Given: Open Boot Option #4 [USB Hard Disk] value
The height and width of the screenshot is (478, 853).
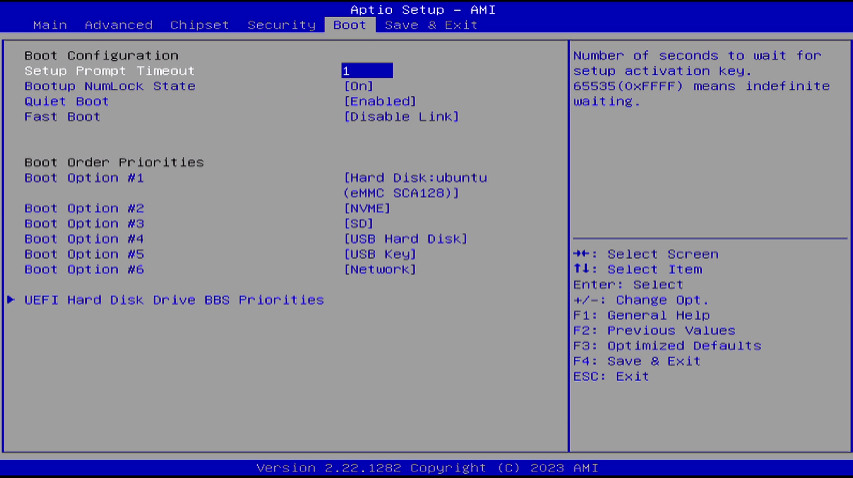Looking at the screenshot, I should [405, 239].
